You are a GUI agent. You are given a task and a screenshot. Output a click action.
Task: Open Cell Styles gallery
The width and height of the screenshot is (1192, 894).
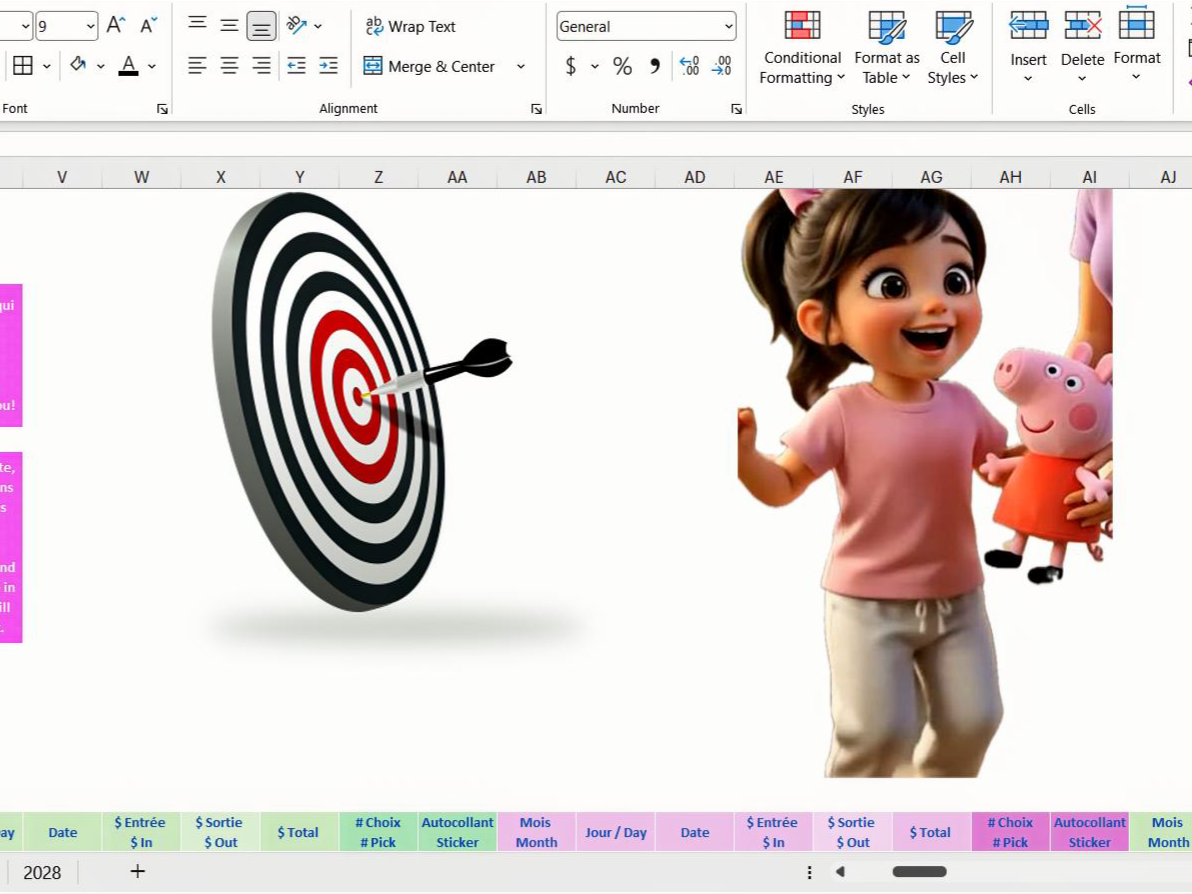(x=953, y=47)
